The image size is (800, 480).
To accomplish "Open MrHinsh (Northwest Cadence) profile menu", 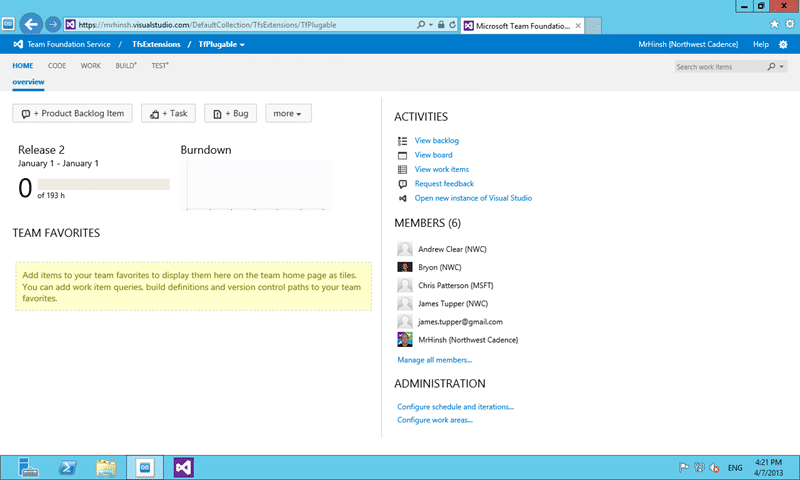I will coord(688,44).
